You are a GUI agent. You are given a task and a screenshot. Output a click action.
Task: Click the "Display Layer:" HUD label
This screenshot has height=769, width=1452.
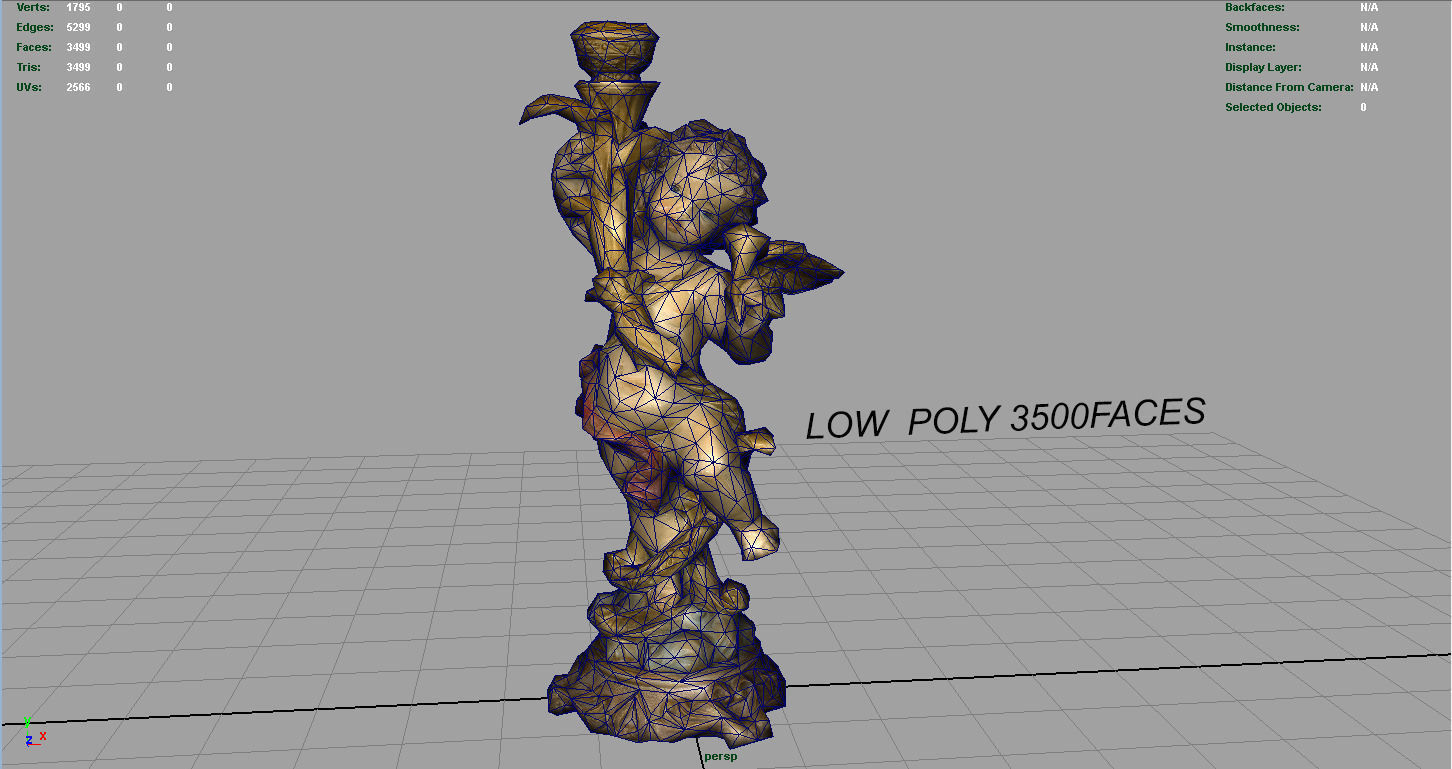[1263, 67]
